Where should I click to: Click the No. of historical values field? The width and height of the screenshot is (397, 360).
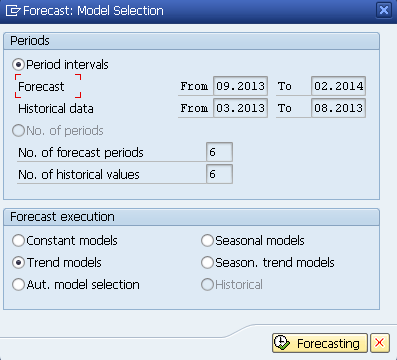pos(219,174)
